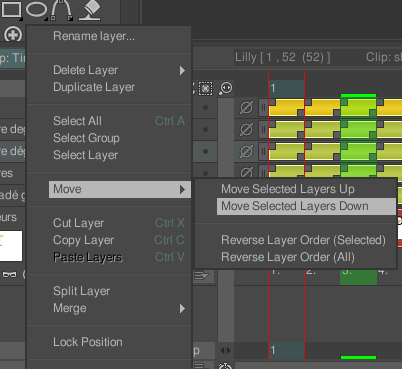The width and height of the screenshot is (402, 369).
Task: Toggle the slashed-circle on the second layer
Action: [x=246, y=129]
